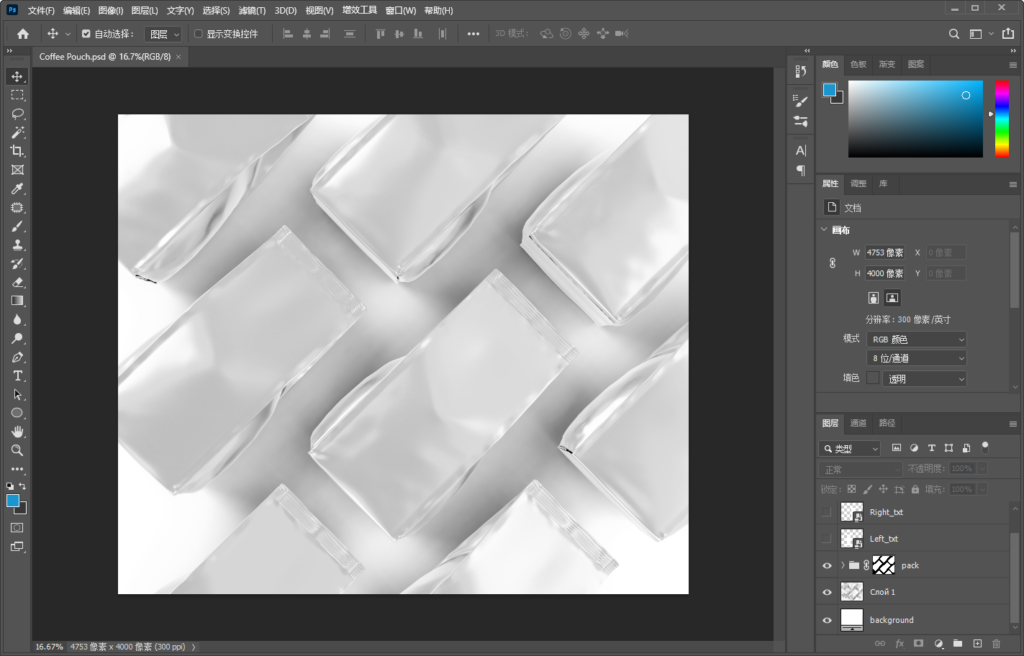
Task: Open the Filter menu
Action: [252, 10]
